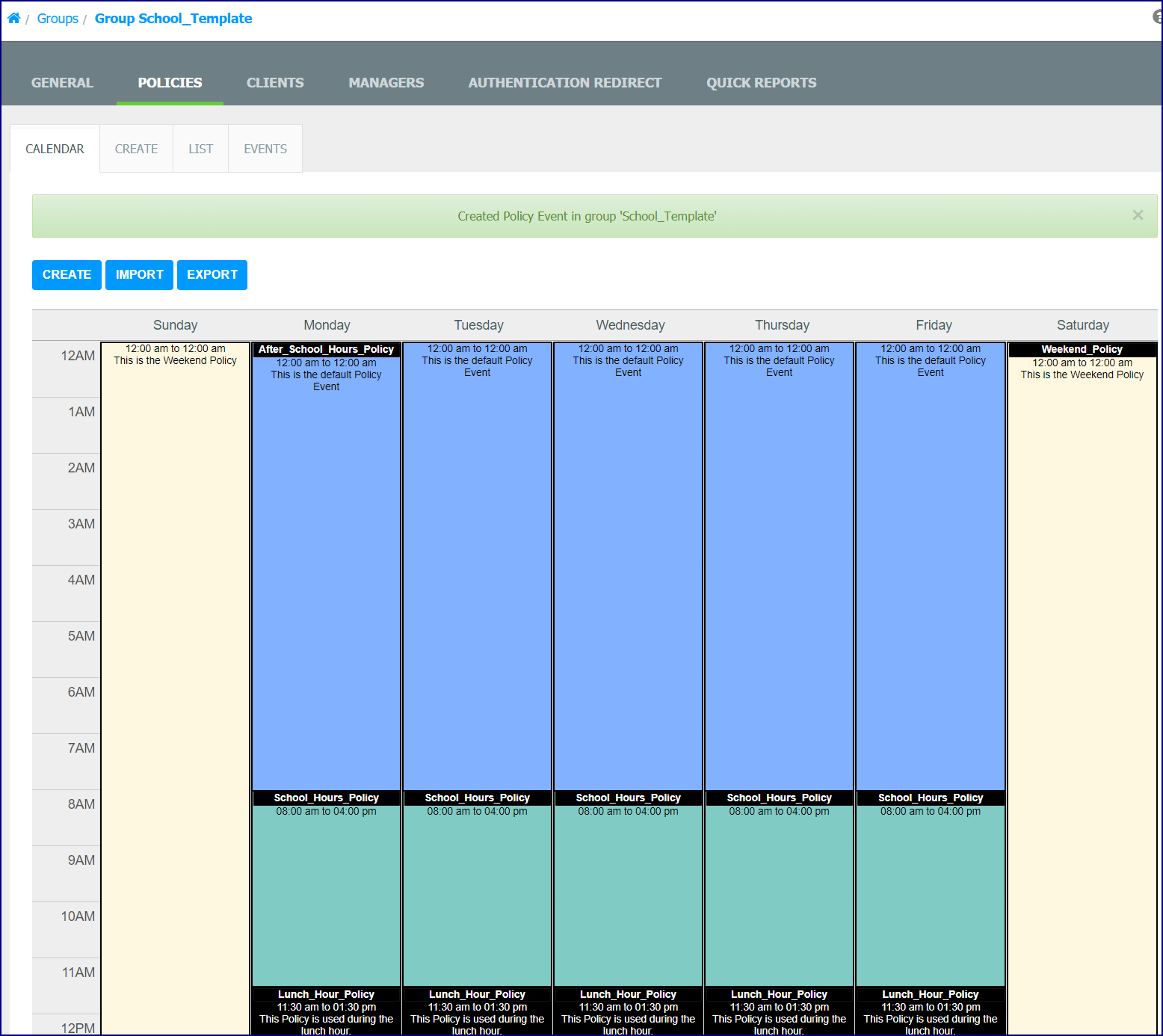Open the help icon at top right
1163x1036 pixels.
point(1158,17)
